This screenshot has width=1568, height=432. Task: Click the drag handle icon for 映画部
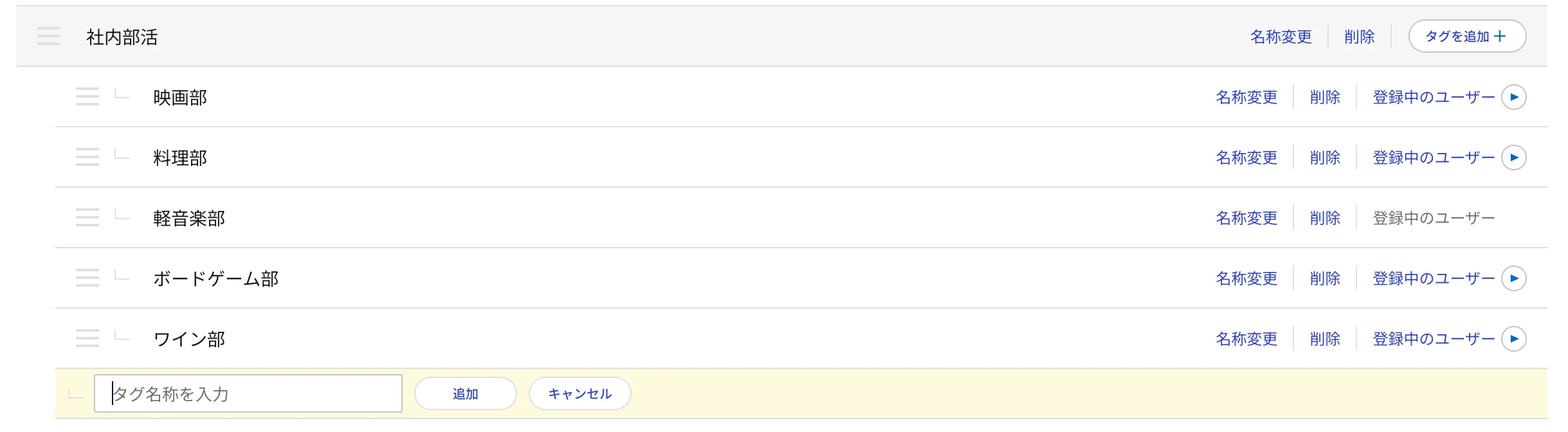coord(87,96)
